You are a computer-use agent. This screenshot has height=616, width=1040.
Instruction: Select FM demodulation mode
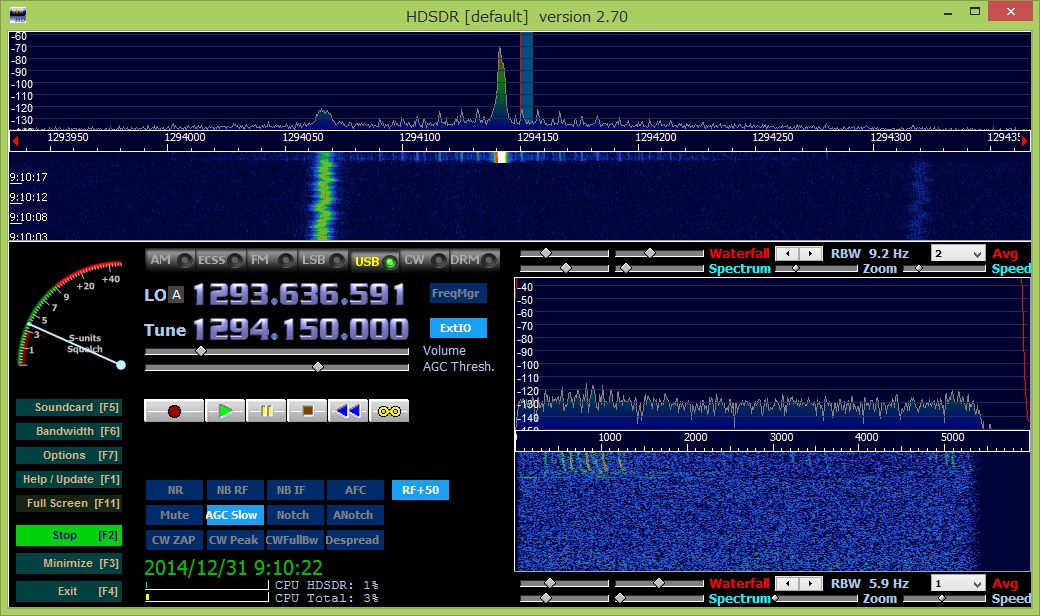271,260
